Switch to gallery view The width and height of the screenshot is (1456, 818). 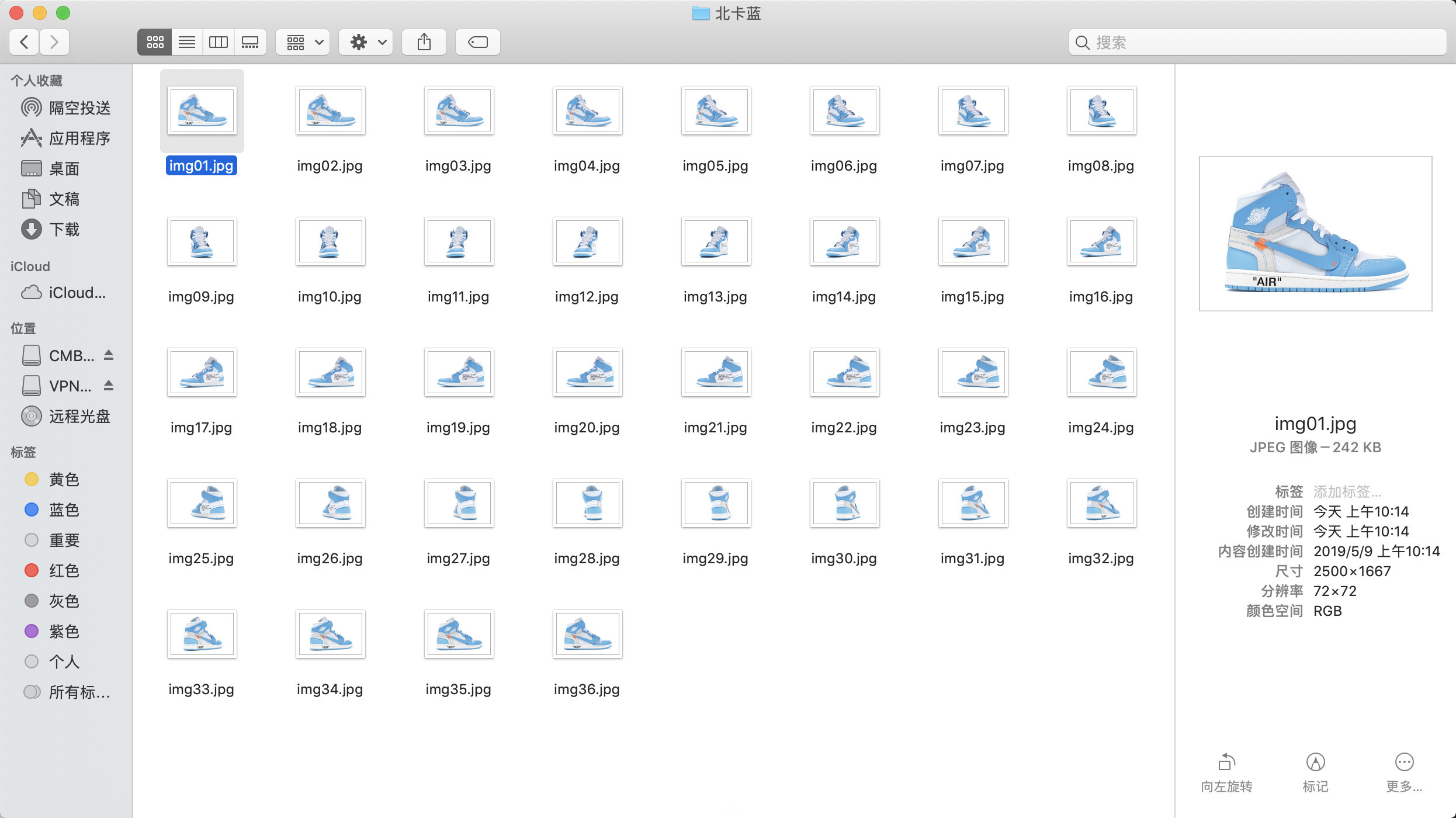[x=250, y=42]
